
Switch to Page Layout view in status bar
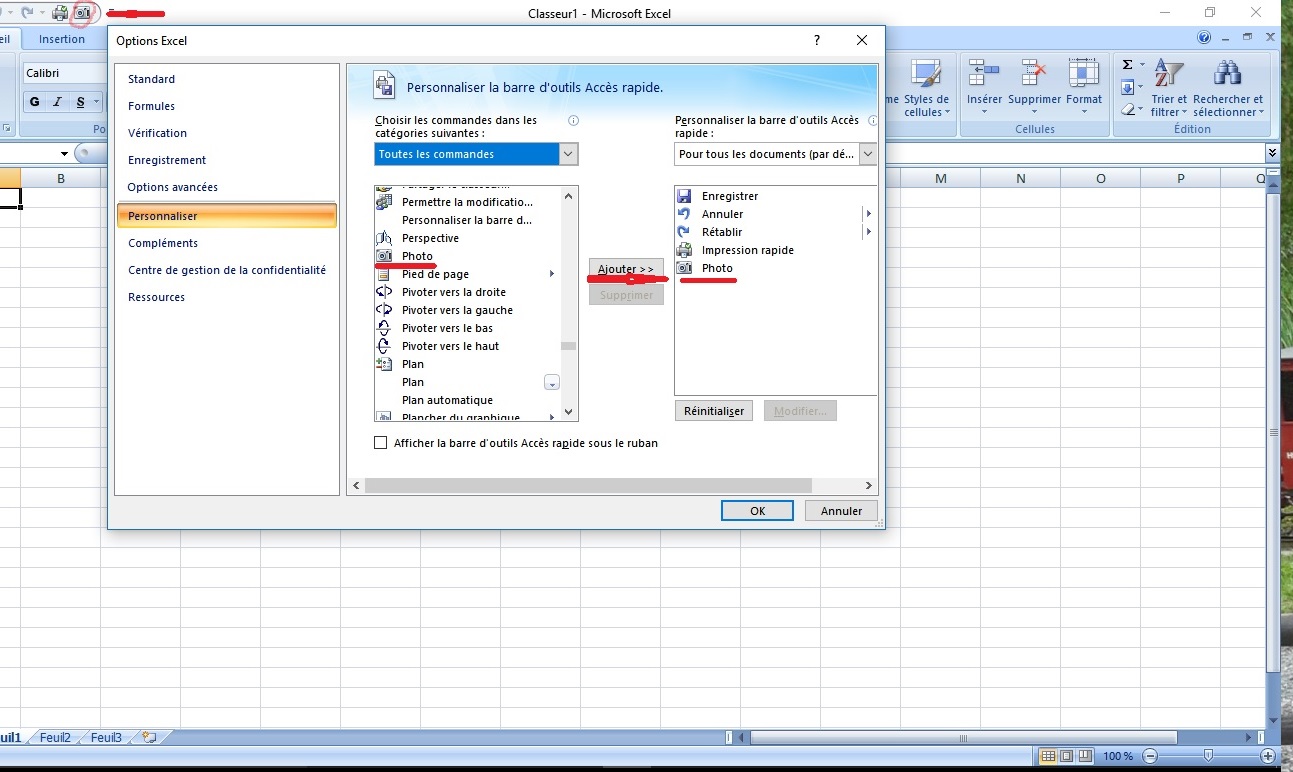tap(1066, 756)
